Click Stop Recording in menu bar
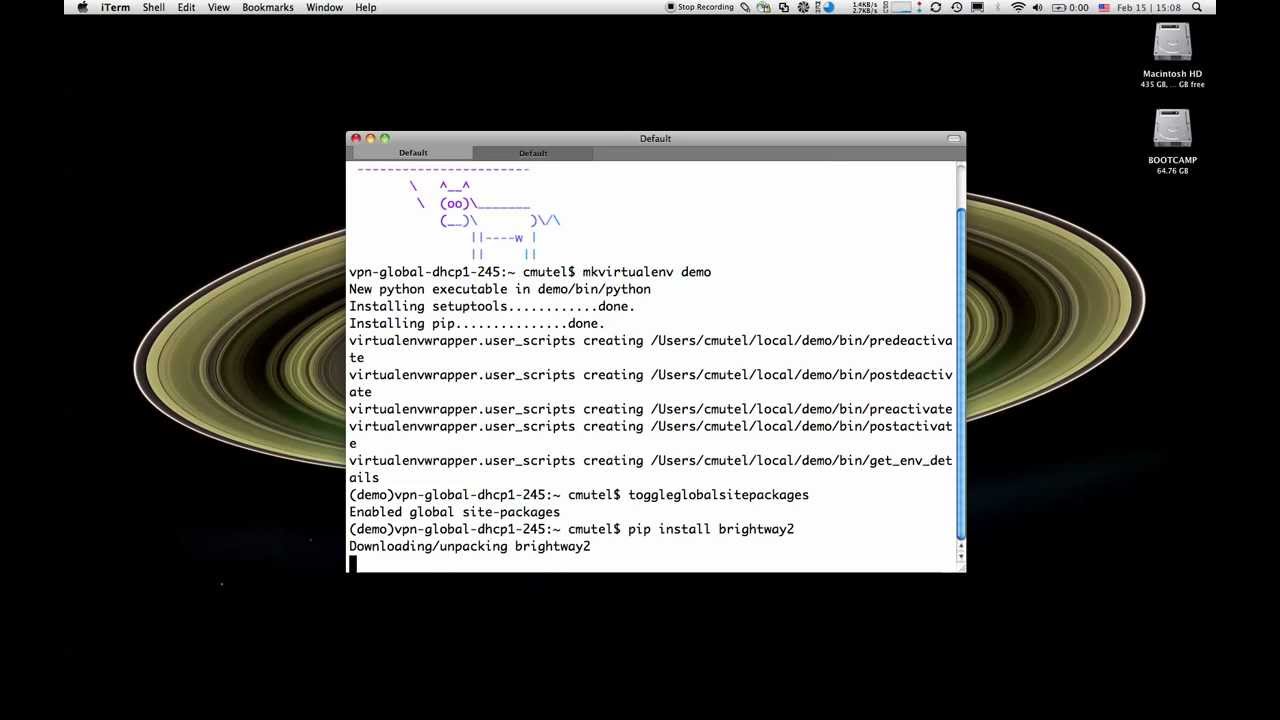 pyautogui.click(x=700, y=7)
